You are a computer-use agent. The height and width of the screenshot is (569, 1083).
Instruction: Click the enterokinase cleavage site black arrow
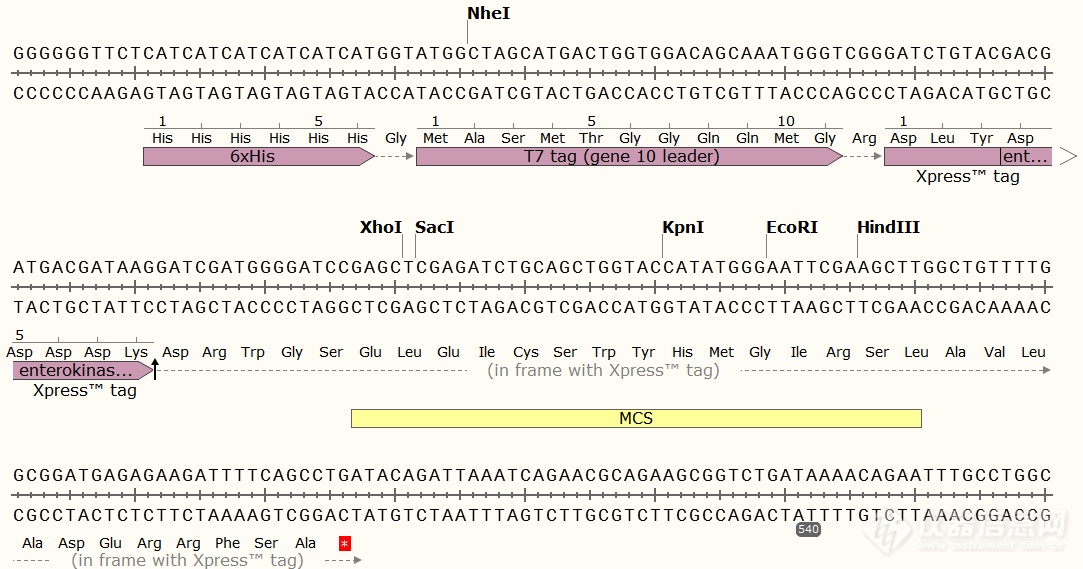(x=155, y=371)
